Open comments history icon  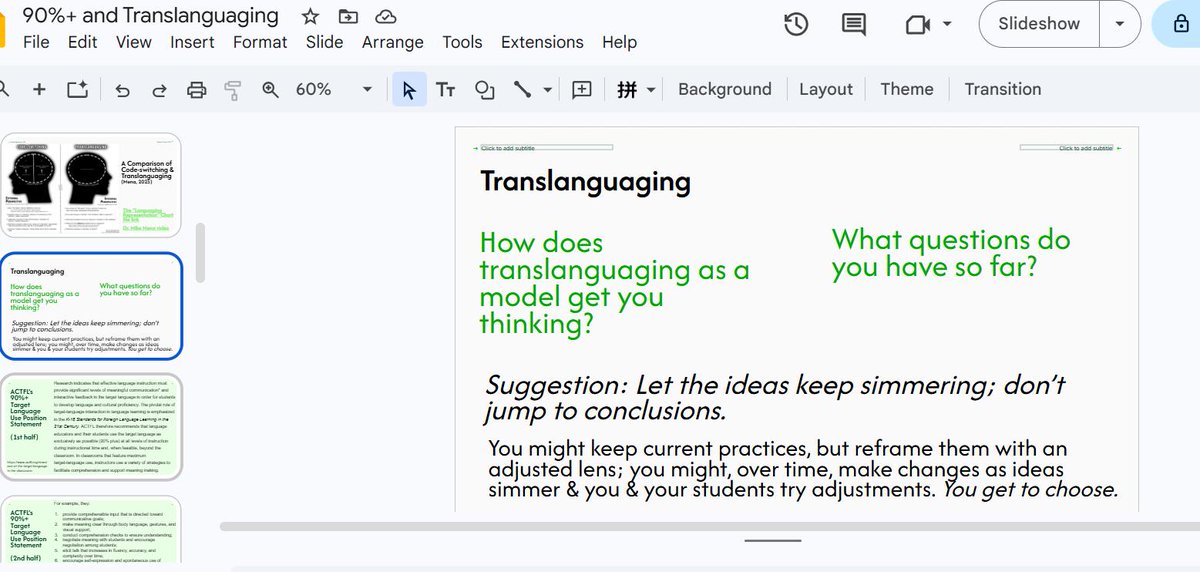854,25
